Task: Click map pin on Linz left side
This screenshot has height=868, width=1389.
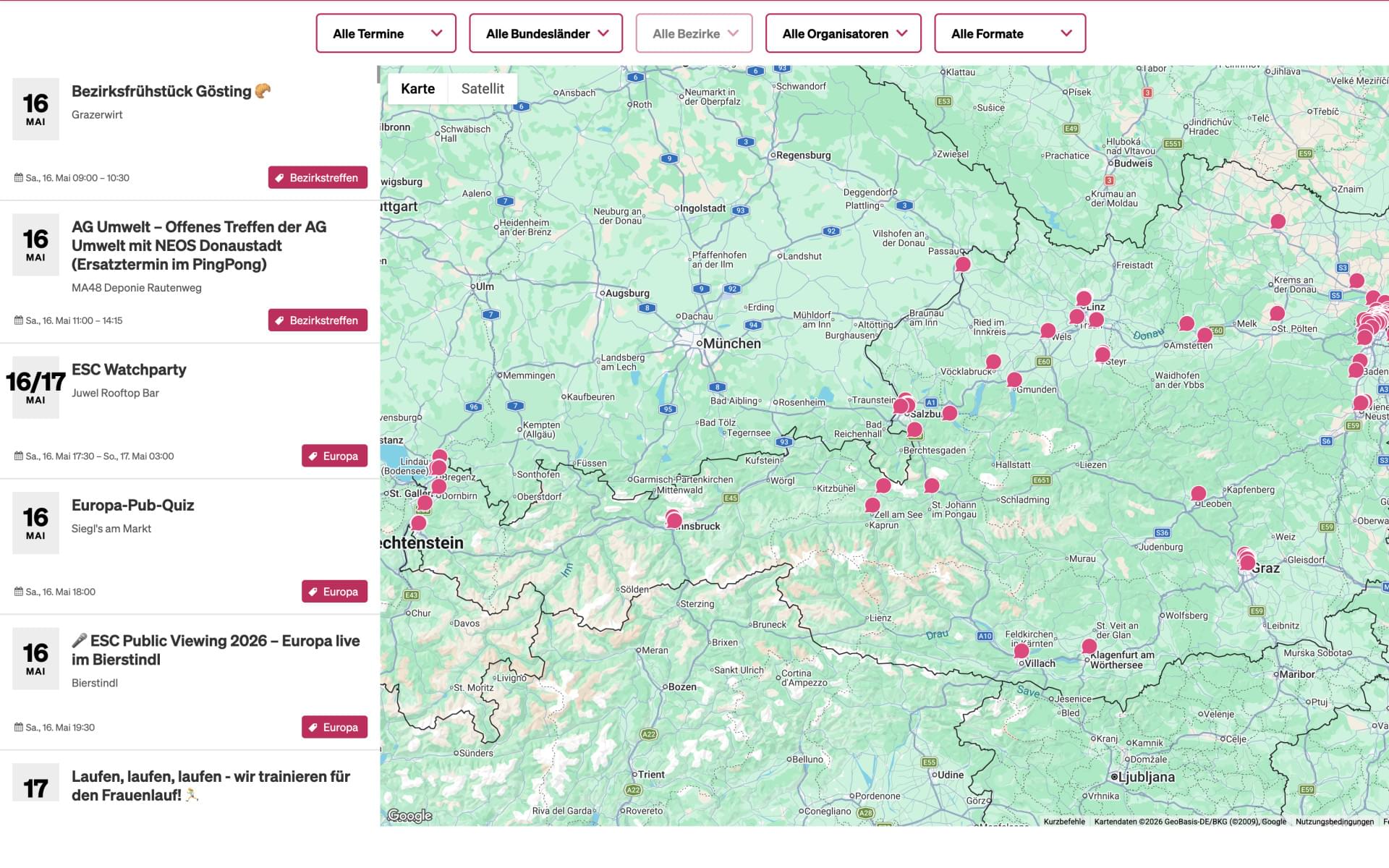Action: coord(1076,316)
